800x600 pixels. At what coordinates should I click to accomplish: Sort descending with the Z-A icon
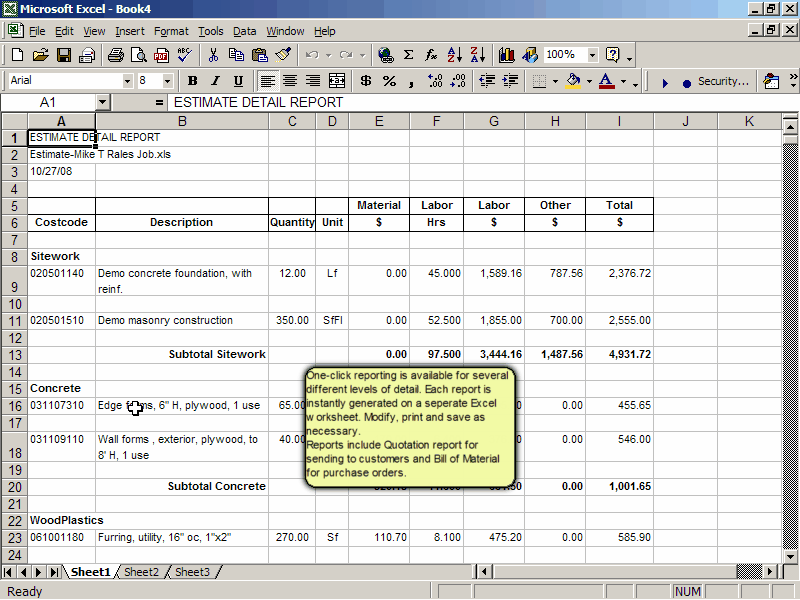478,55
